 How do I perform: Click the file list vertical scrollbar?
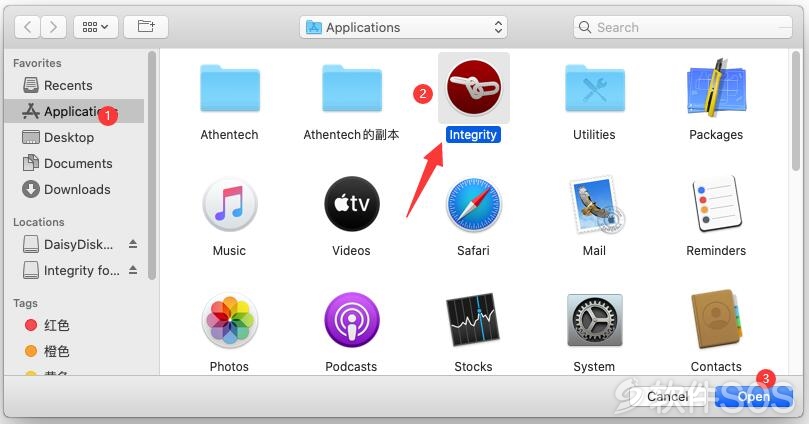[x=796, y=111]
